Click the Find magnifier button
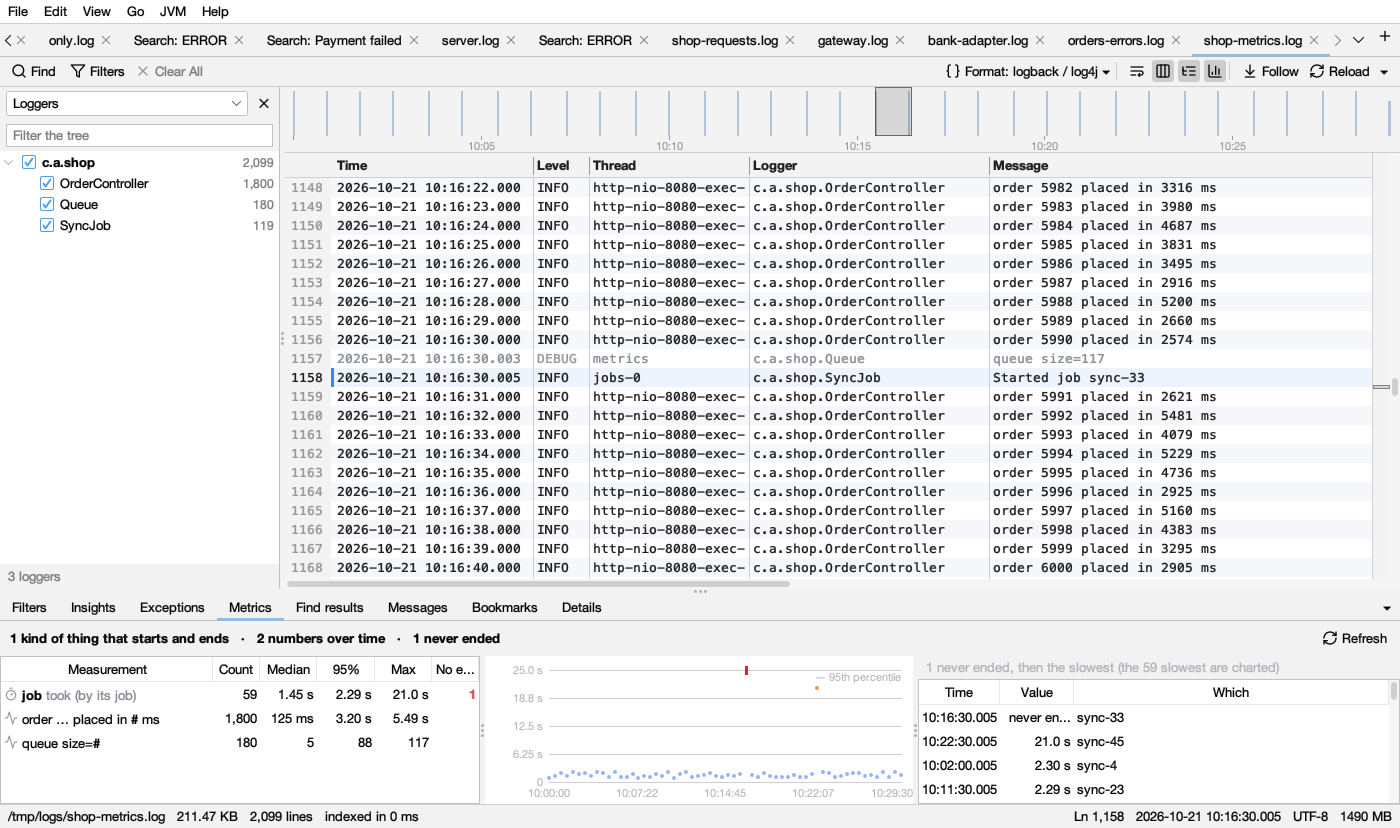The height and width of the screenshot is (828, 1400). click(33, 71)
